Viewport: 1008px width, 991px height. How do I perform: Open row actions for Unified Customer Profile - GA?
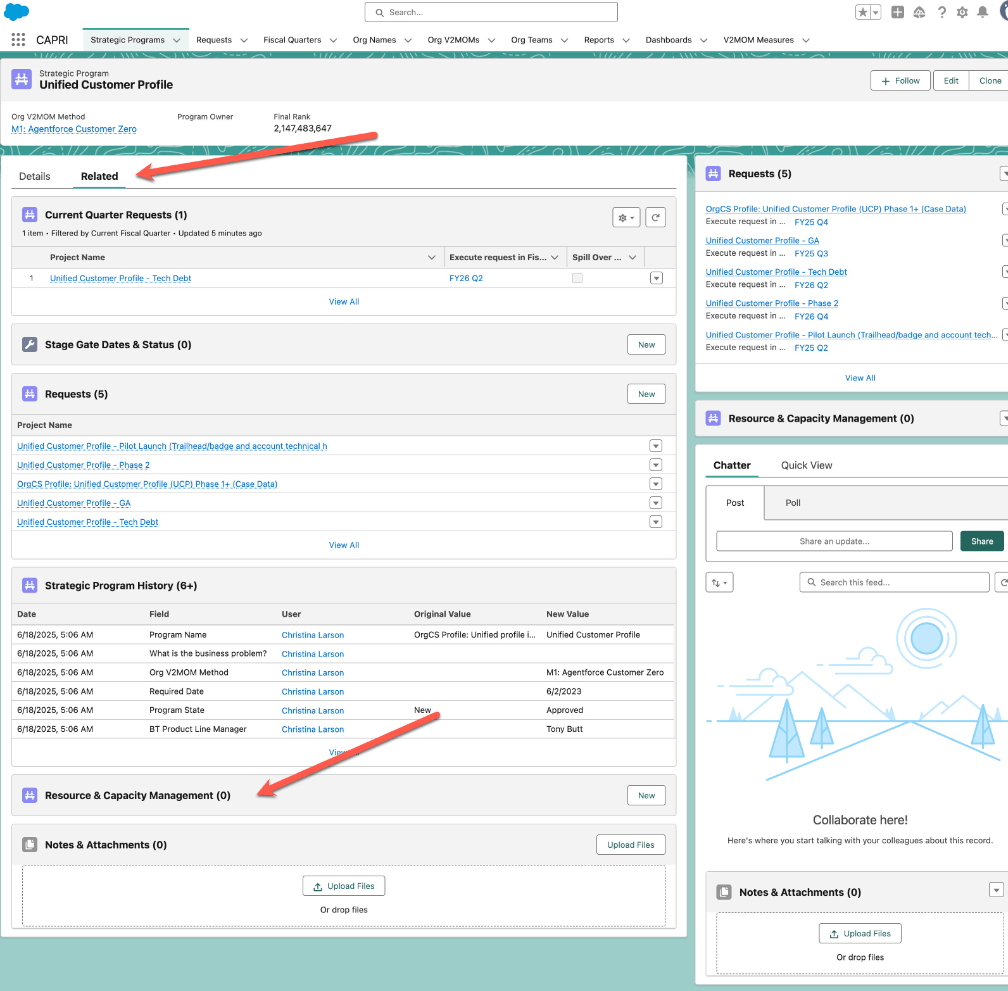pos(655,503)
